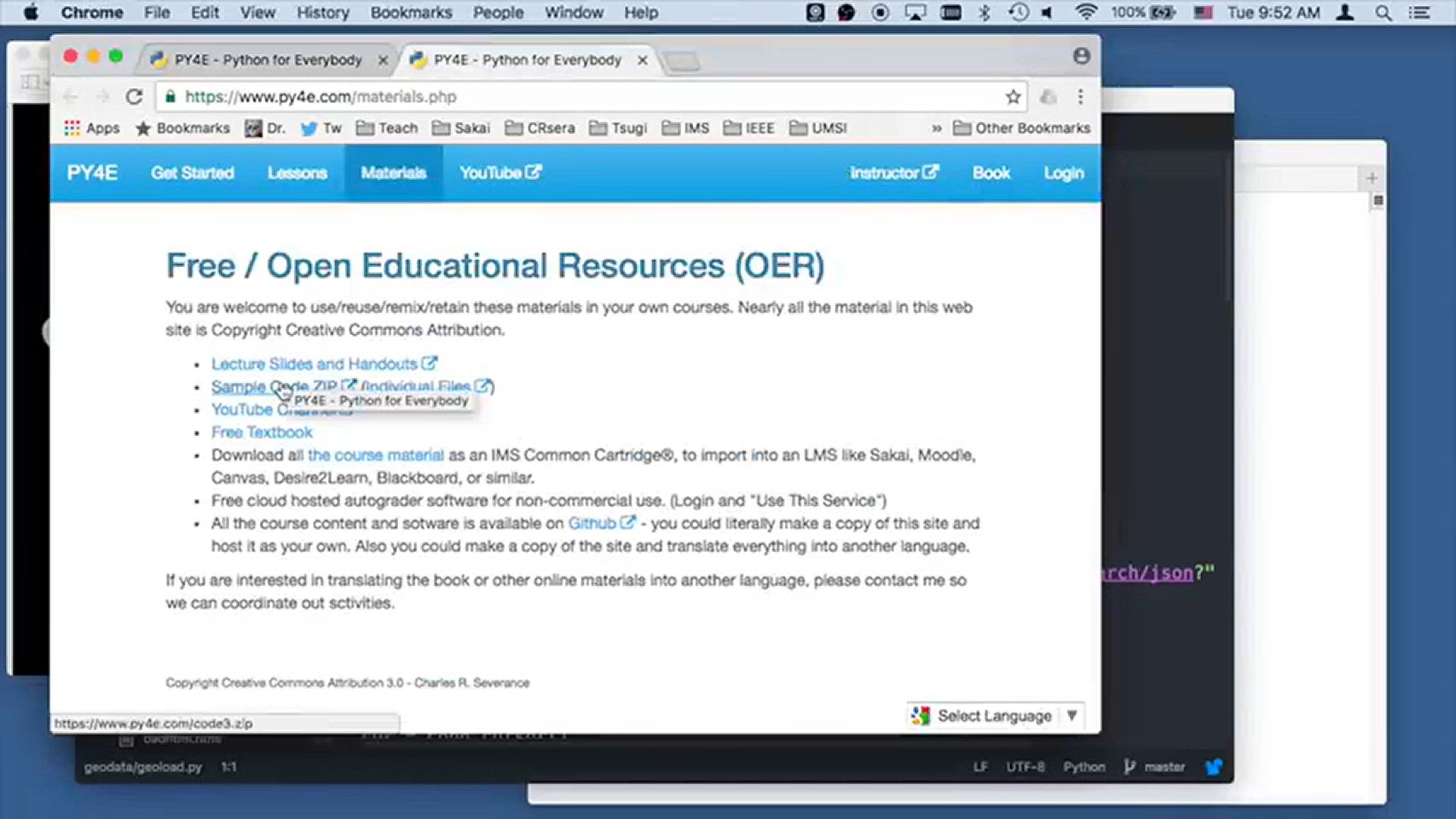Viewport: 1456px width, 819px height.
Task: Bookmark this page with the star icon
Action: [x=1013, y=97]
